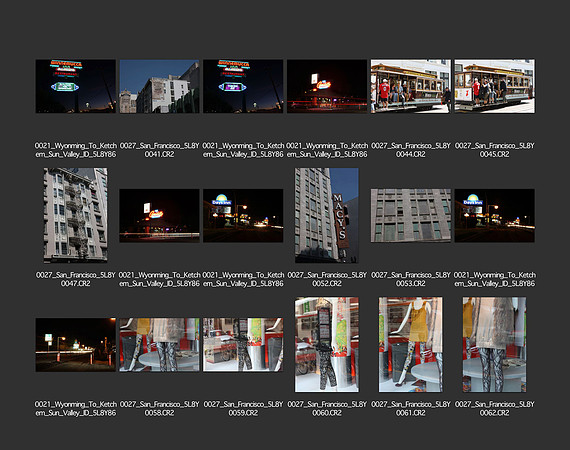Click the filename label ending 0052.CR2

tap(327, 279)
